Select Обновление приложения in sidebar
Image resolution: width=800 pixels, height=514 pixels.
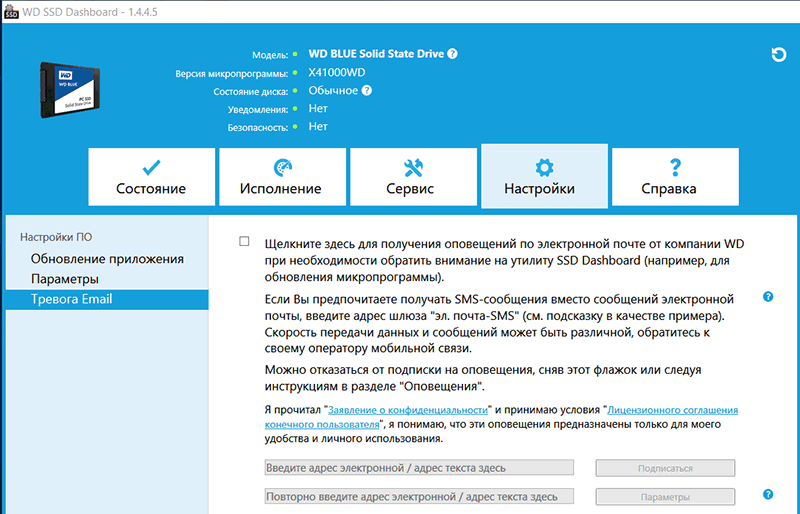coord(107,259)
